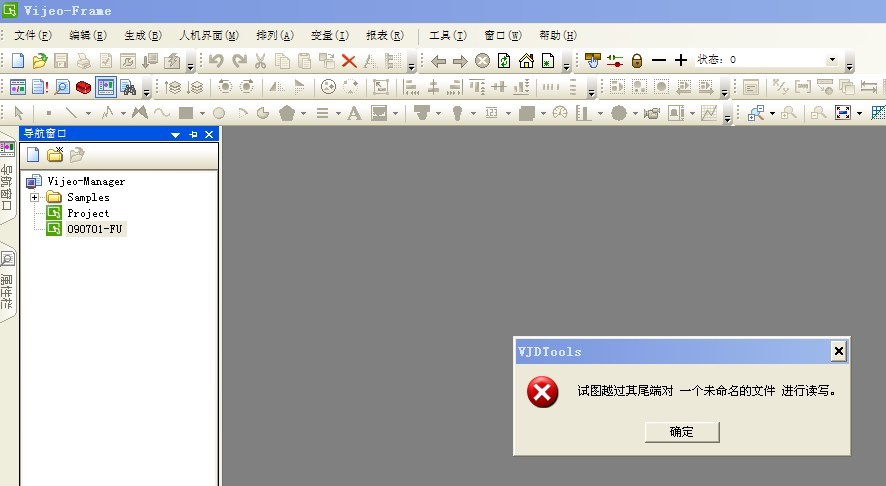Open the 状态 state dropdown list
The height and width of the screenshot is (486, 886).
click(x=832, y=60)
